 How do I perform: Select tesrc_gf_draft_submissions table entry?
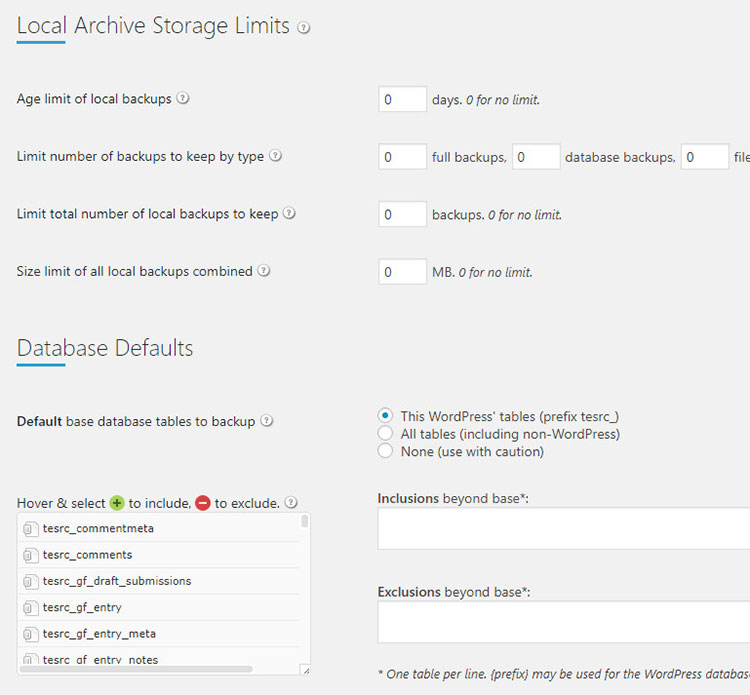point(117,581)
